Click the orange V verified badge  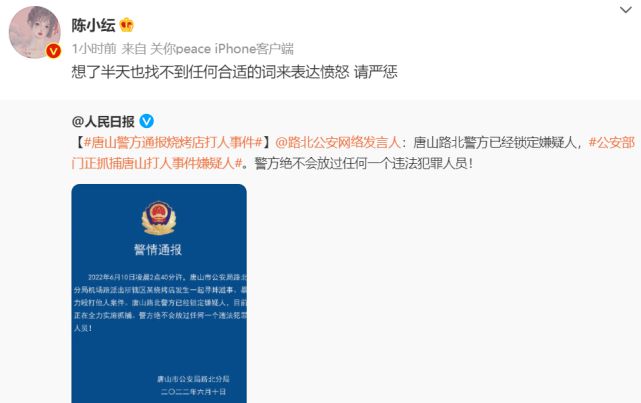pos(53,51)
